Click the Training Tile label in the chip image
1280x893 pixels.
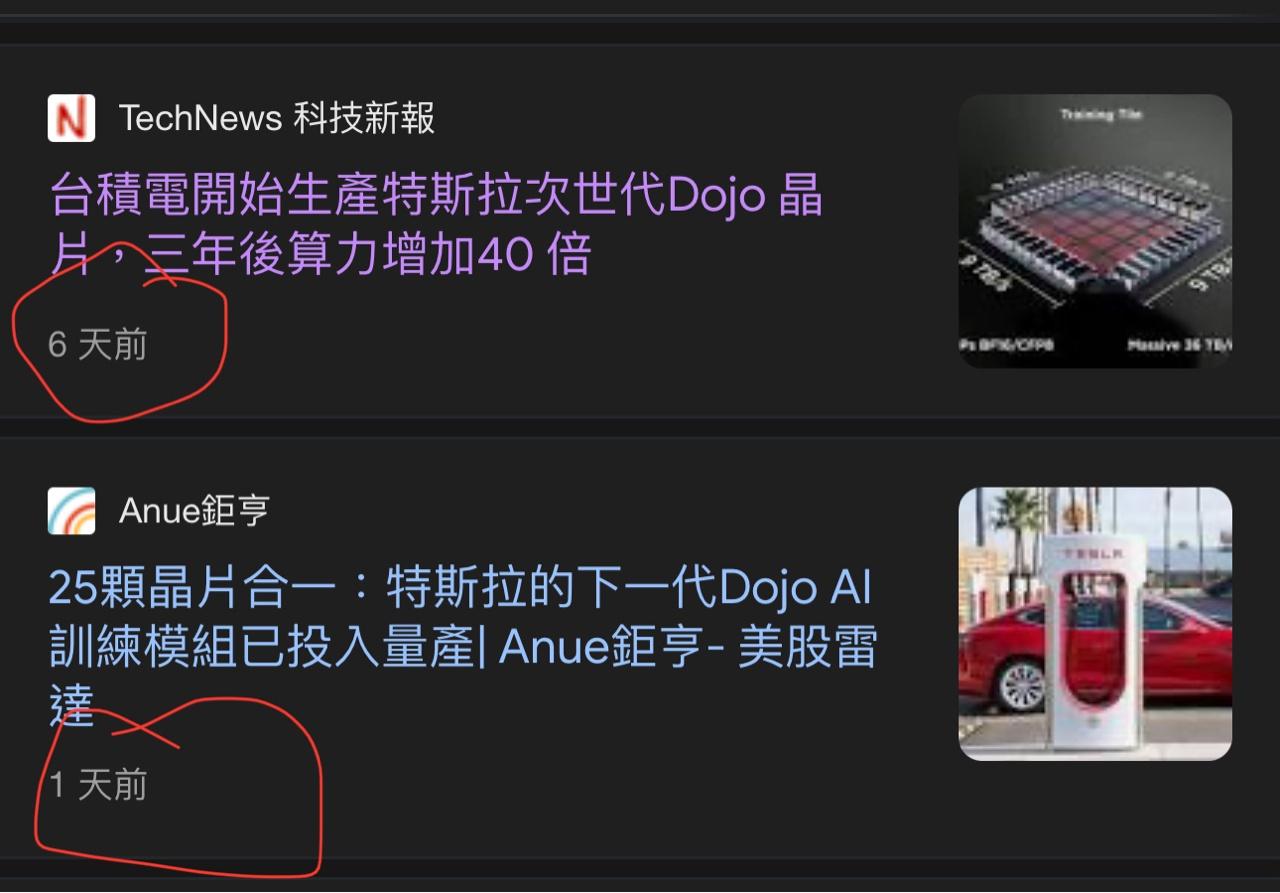pos(1101,115)
